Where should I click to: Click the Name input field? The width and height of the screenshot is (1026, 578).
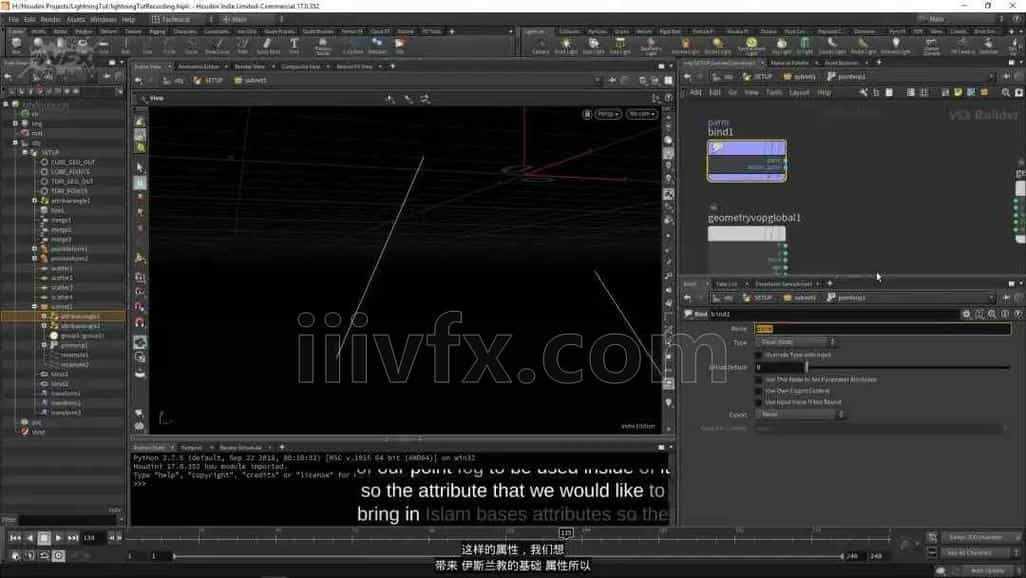883,329
